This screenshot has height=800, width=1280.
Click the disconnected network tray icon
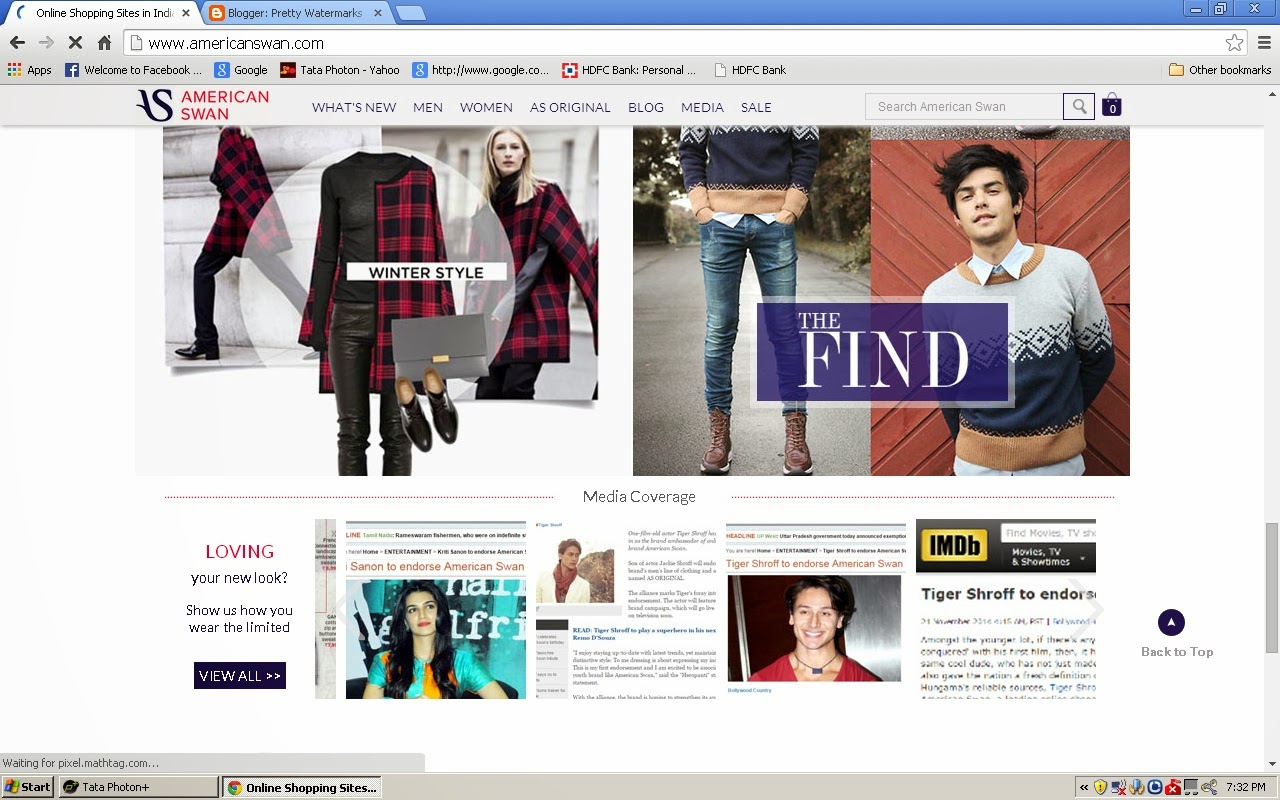(1119, 787)
